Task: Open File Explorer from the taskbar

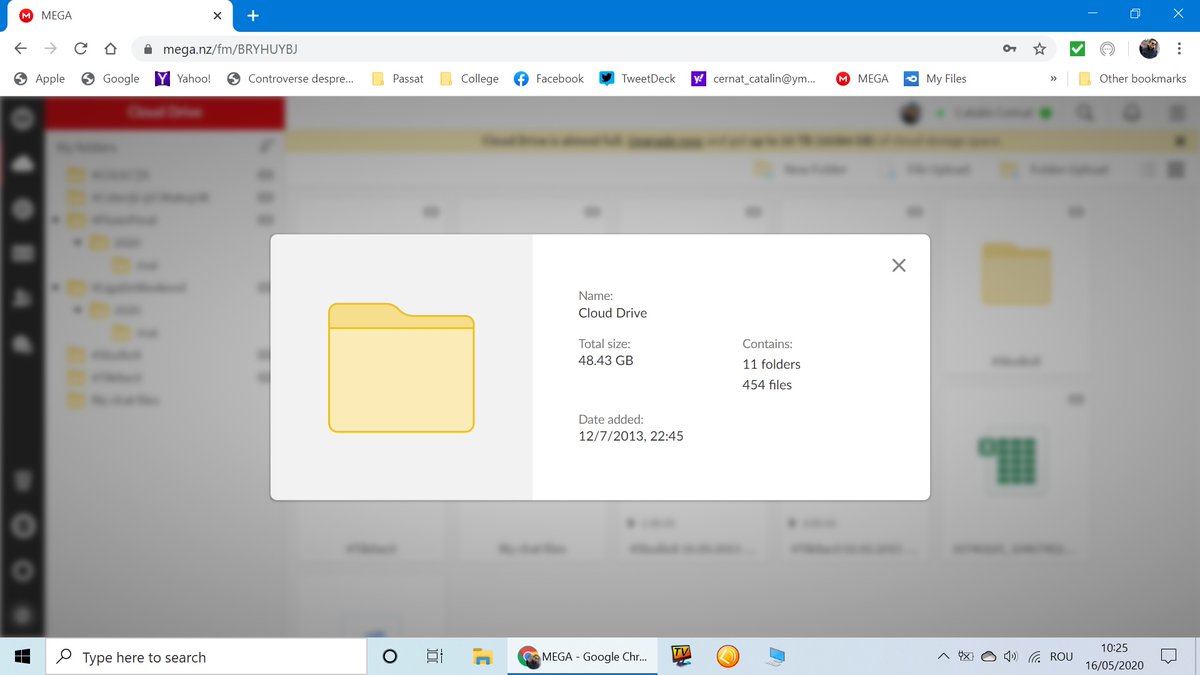Action: pos(482,656)
